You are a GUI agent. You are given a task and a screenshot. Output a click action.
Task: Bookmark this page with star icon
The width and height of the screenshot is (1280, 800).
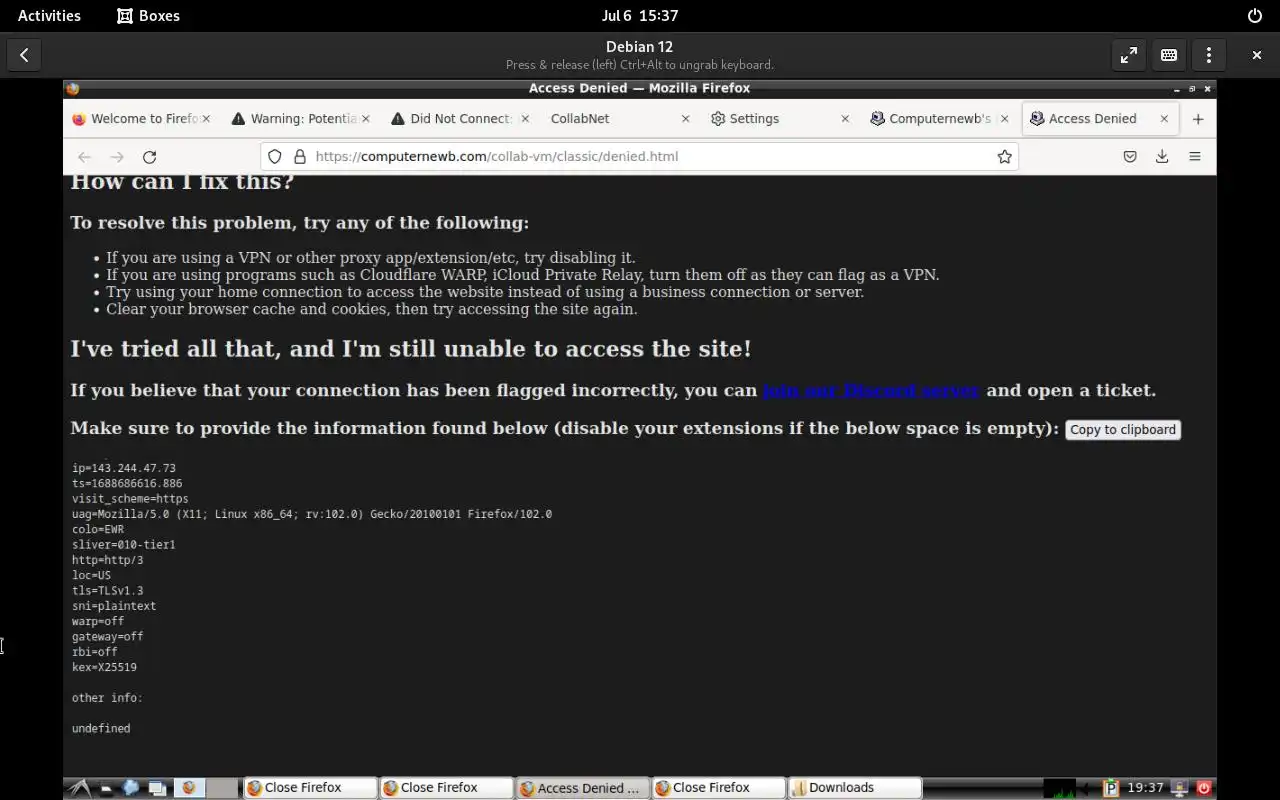[x=1004, y=157]
